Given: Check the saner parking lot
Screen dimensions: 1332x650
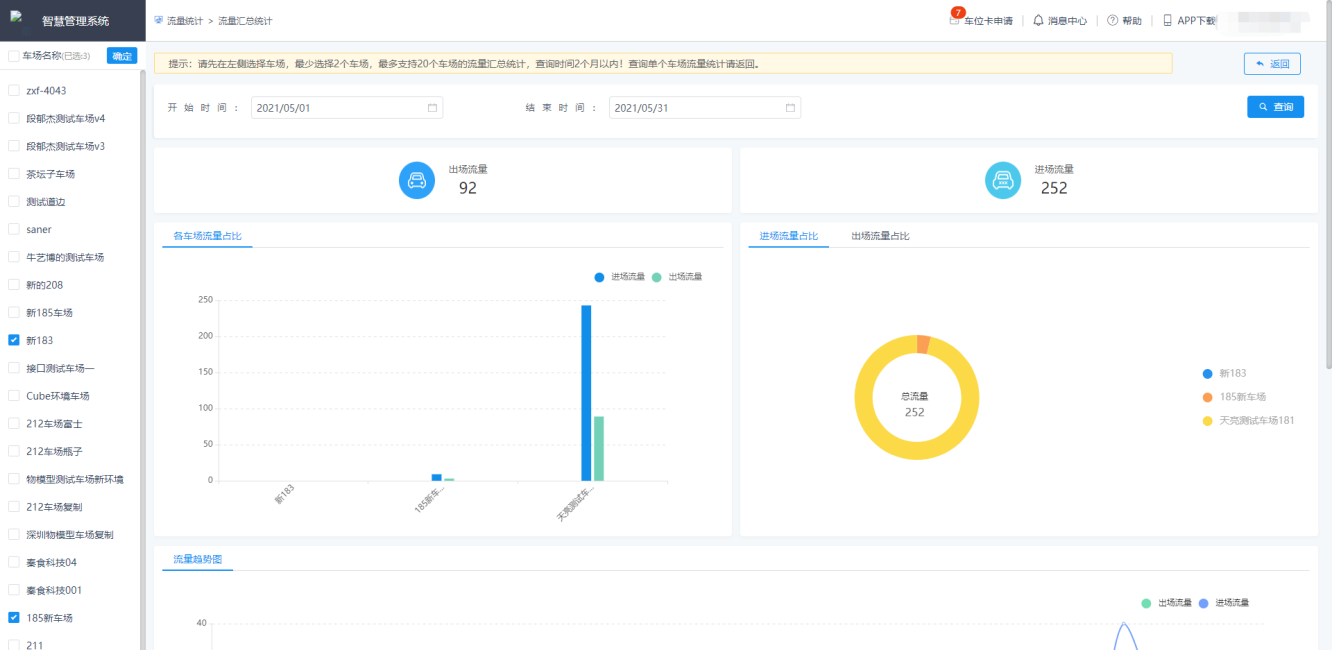Looking at the screenshot, I should tap(14, 229).
